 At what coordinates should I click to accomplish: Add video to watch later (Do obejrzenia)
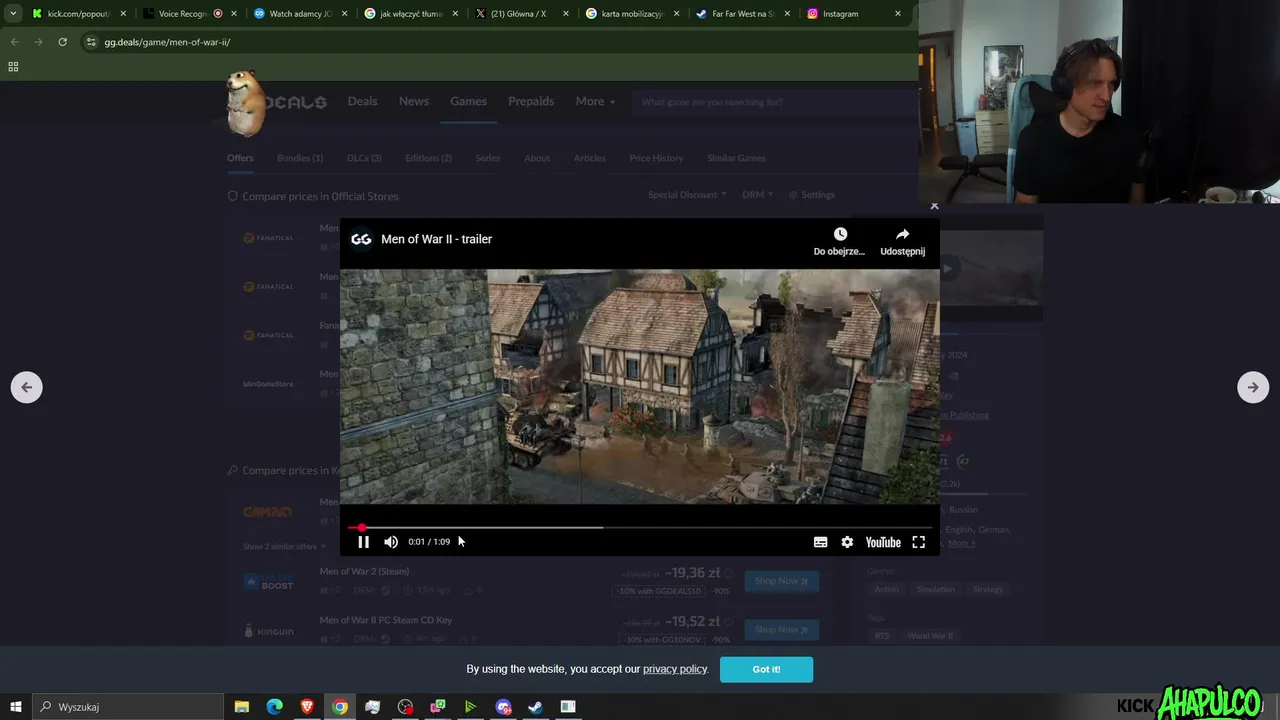click(840, 241)
